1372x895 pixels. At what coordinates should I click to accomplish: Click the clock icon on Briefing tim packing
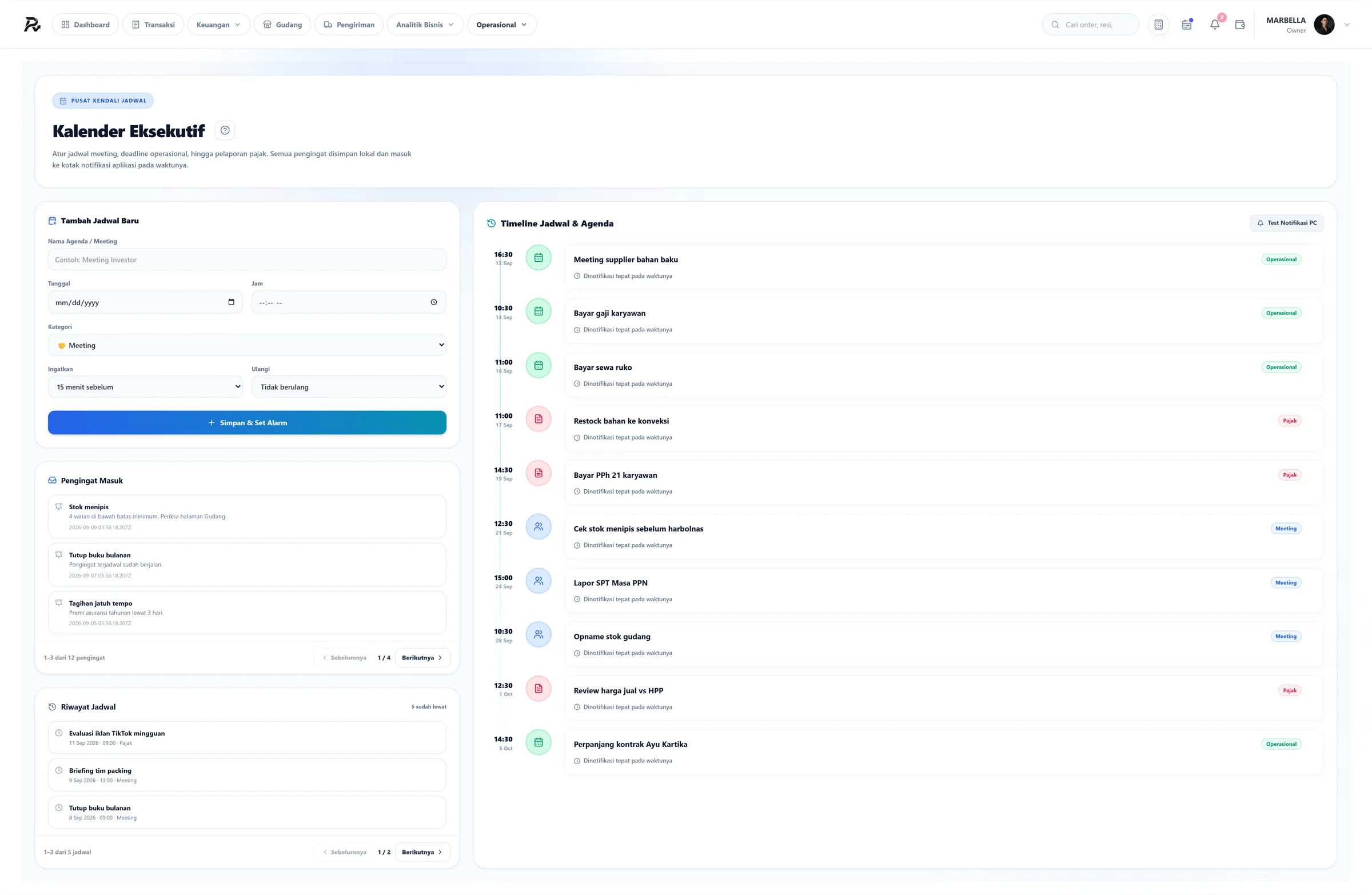(x=59, y=770)
